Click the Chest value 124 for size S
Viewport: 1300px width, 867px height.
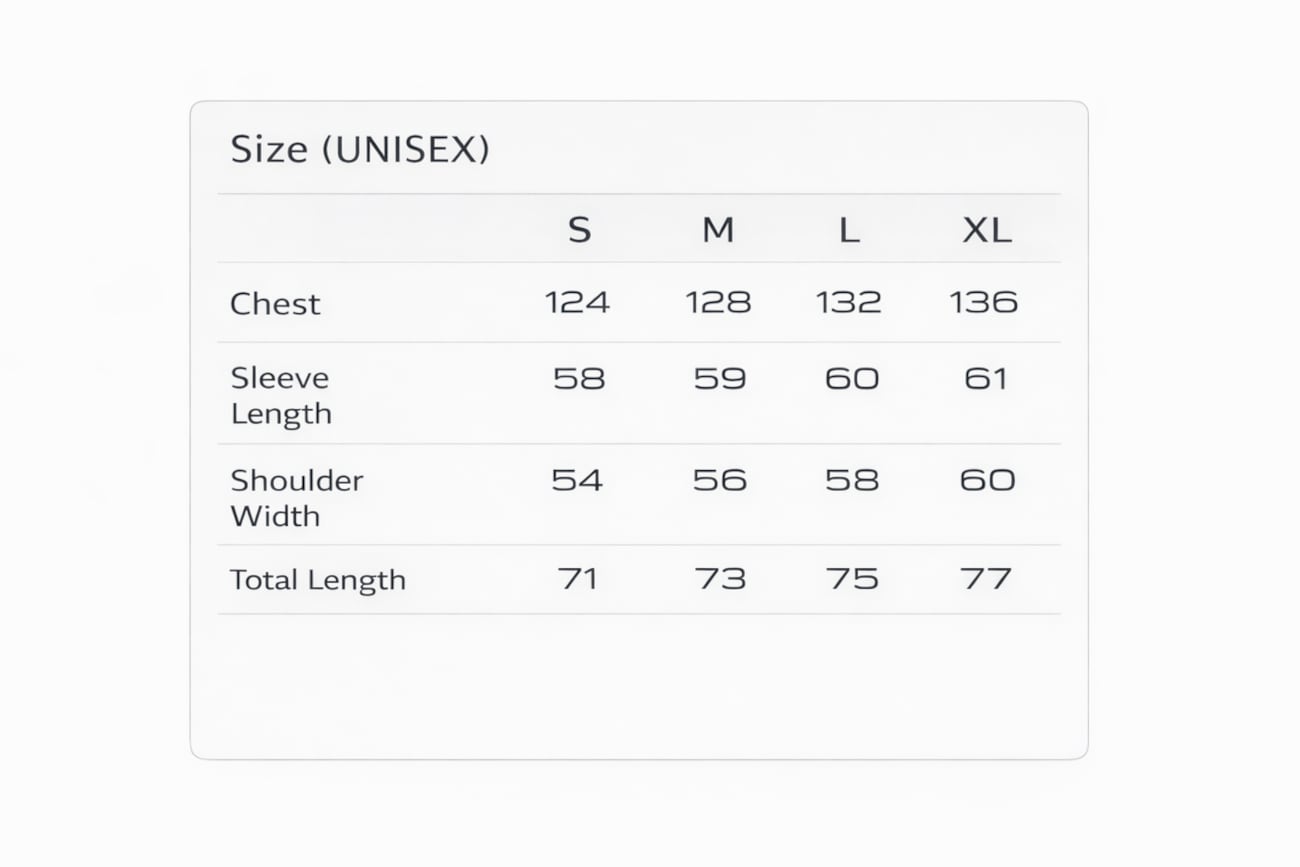pos(578,302)
